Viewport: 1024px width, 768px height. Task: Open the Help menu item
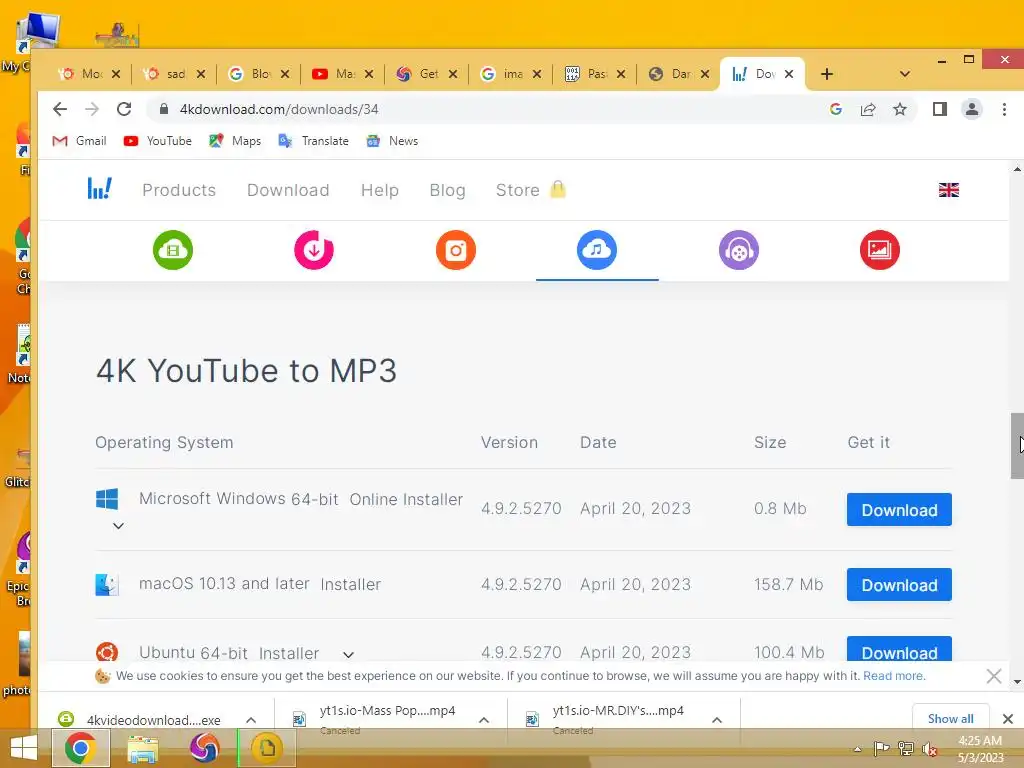click(x=379, y=190)
